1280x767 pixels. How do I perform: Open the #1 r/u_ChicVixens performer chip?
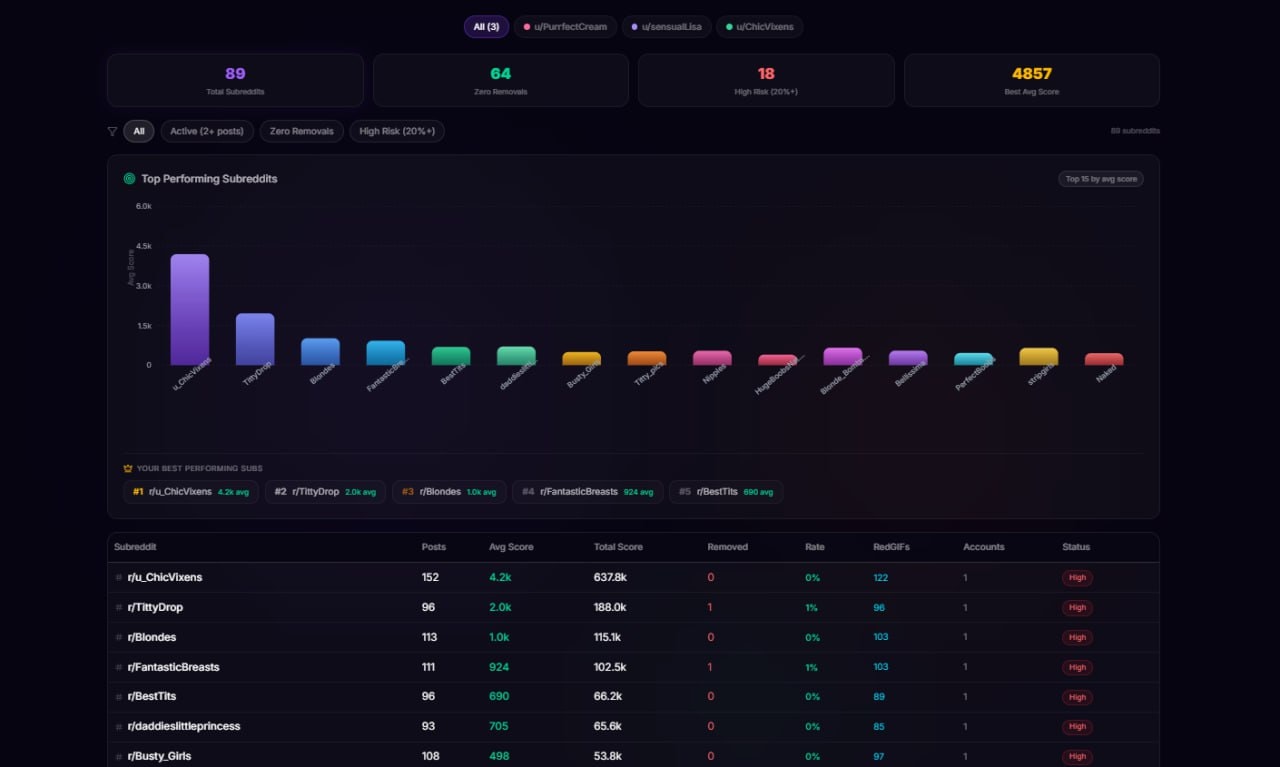pyautogui.click(x=190, y=491)
